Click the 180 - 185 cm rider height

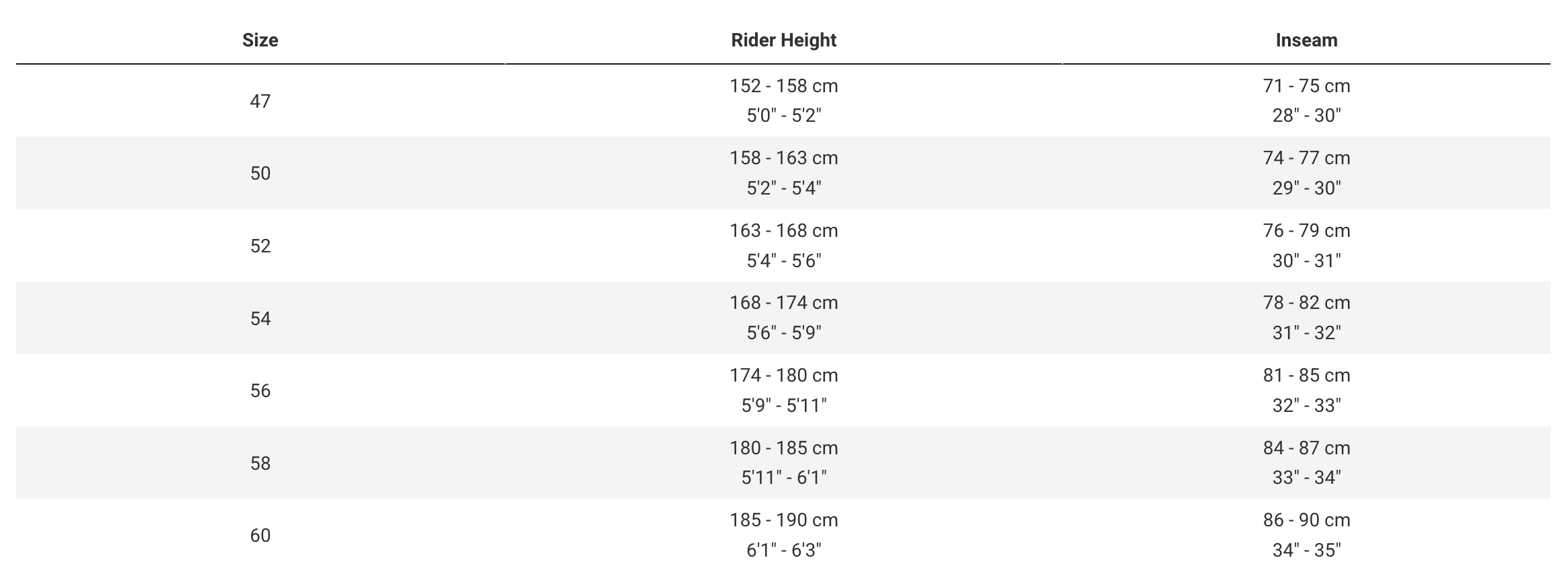pos(783,448)
